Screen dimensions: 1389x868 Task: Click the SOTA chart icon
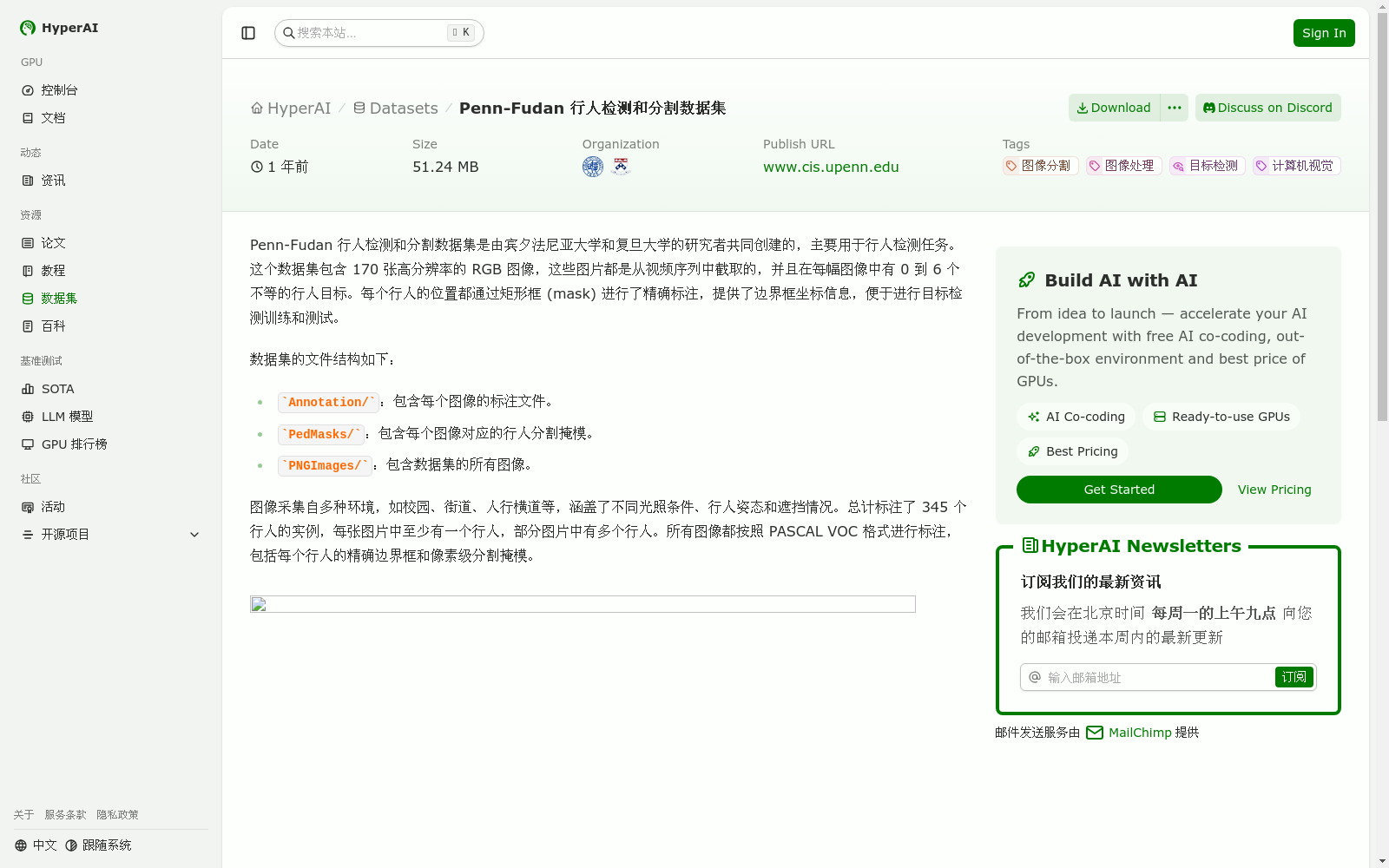(28, 389)
